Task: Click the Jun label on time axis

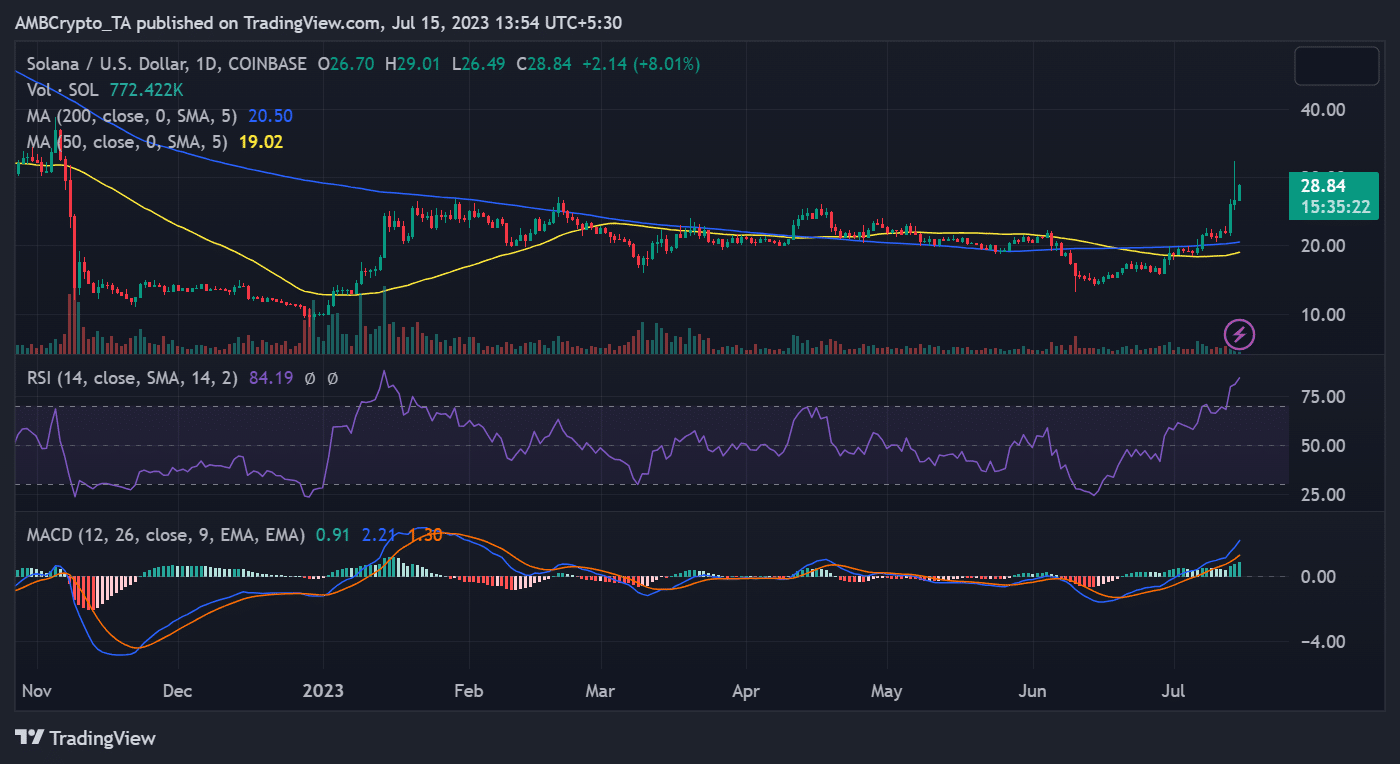Action: (x=1033, y=691)
